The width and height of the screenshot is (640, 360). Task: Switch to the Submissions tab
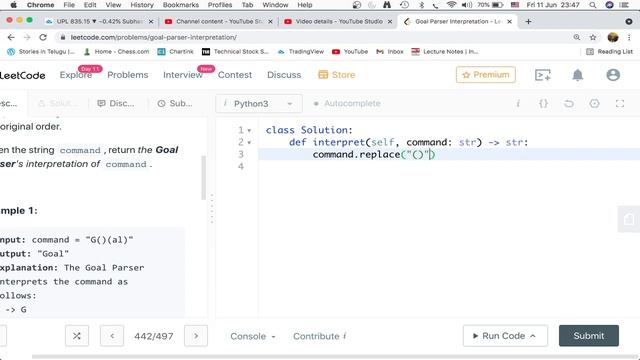coord(175,104)
